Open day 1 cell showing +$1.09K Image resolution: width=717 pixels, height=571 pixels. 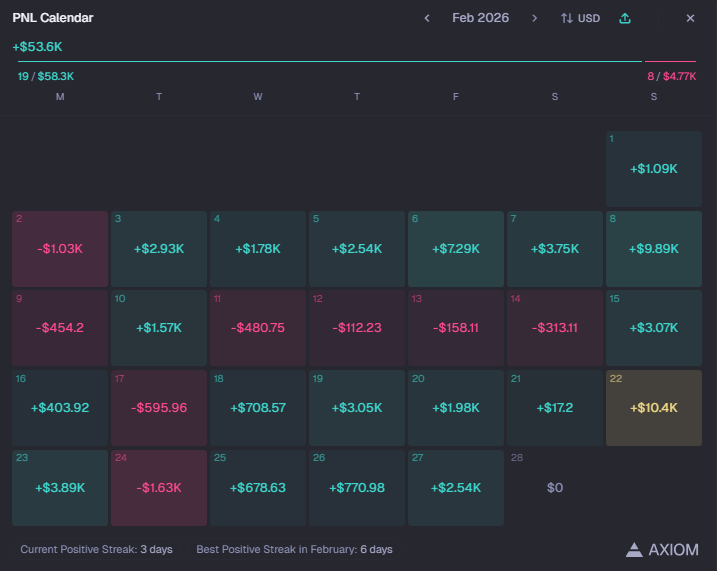click(x=653, y=169)
